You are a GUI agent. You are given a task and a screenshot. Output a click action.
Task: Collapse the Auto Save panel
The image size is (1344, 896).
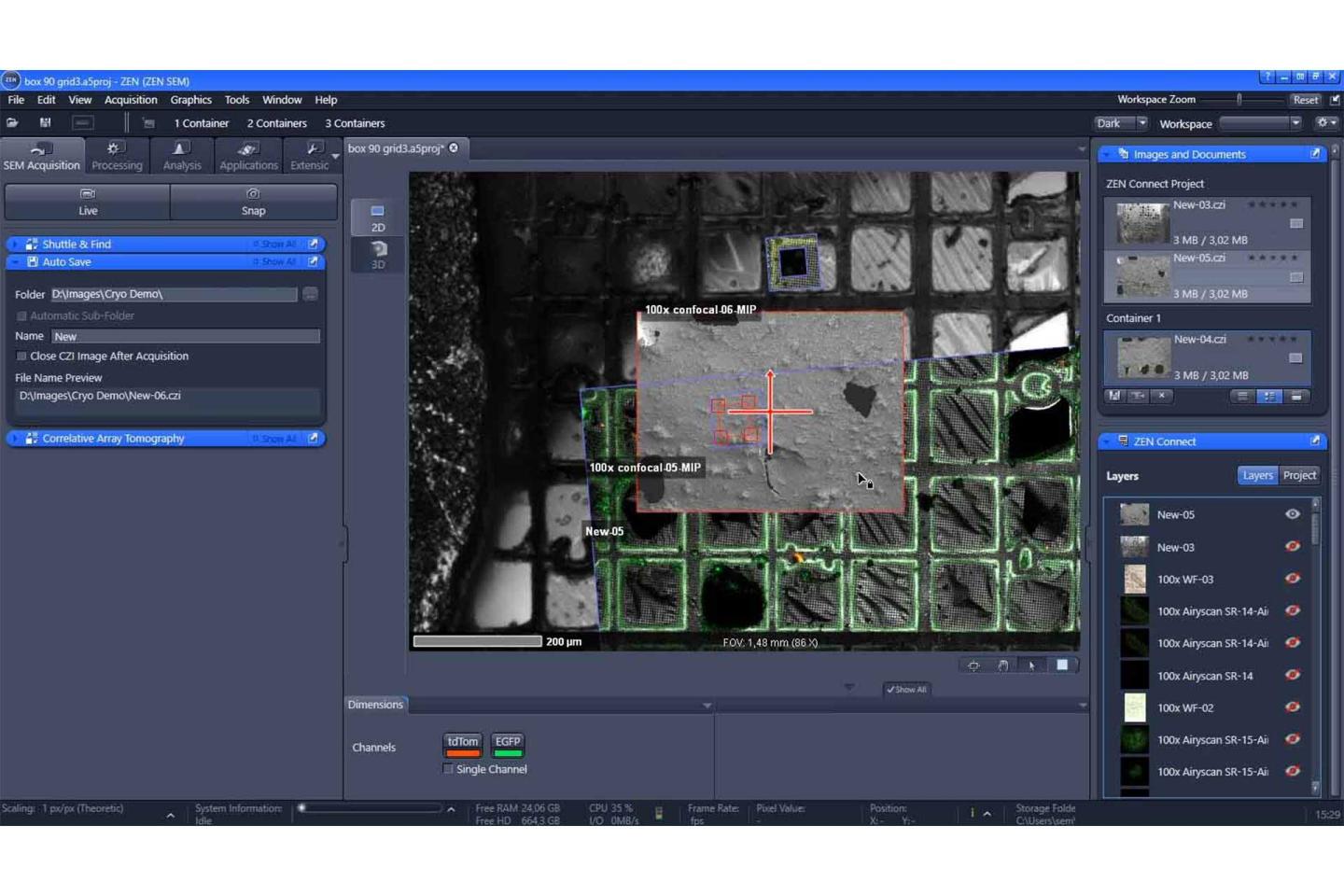[15, 261]
